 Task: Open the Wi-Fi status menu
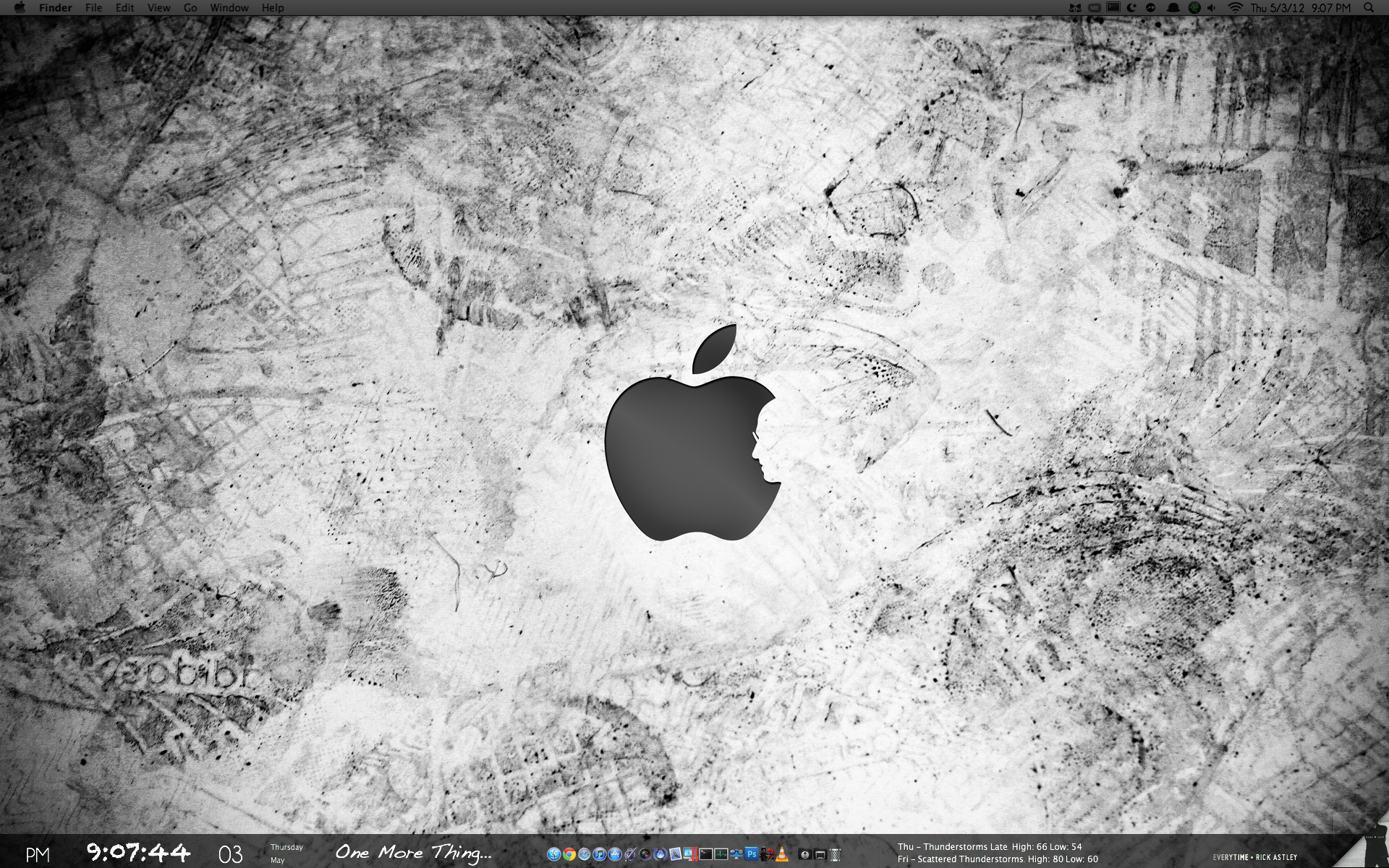pyautogui.click(x=1236, y=7)
